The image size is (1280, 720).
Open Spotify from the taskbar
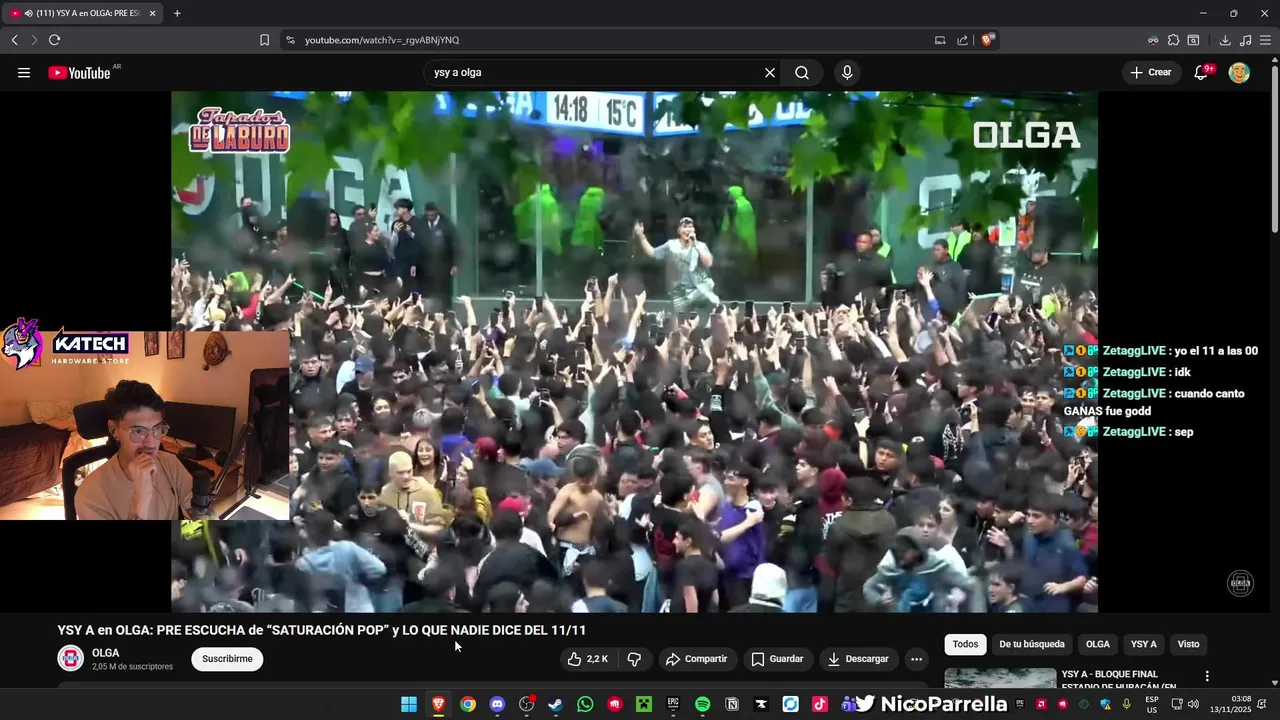702,705
